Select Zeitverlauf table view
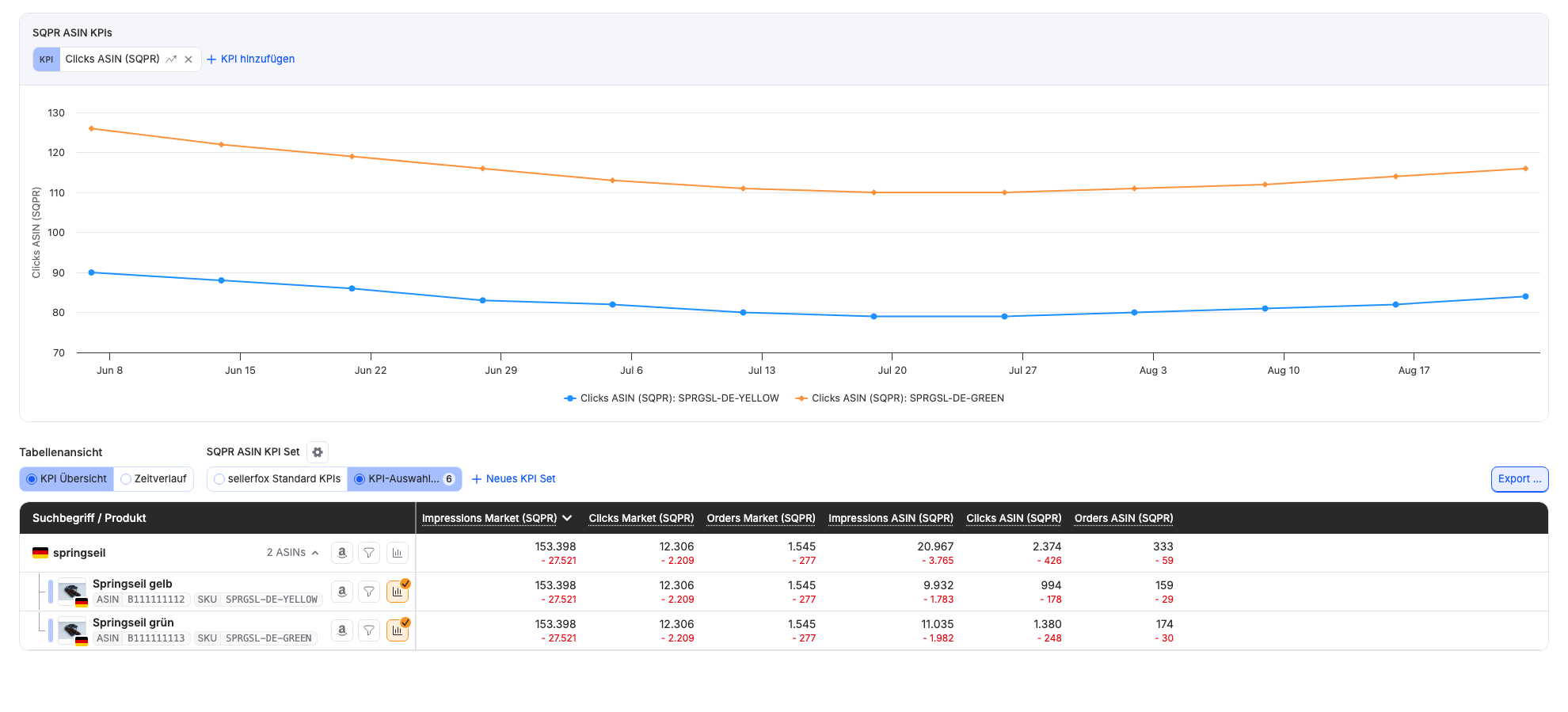This screenshot has height=712, width=1568. pos(154,479)
